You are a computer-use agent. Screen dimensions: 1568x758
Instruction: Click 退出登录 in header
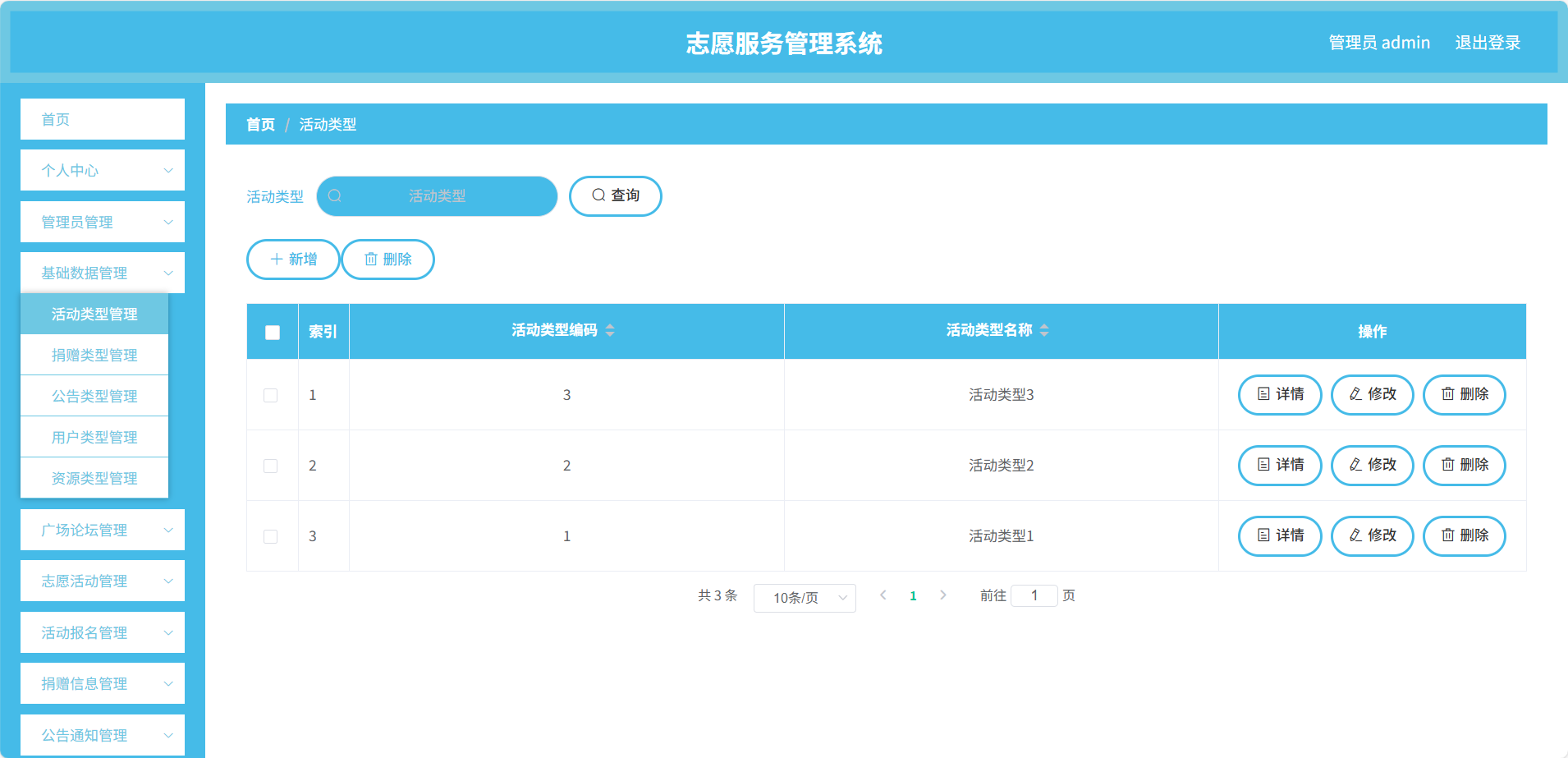click(x=1488, y=43)
